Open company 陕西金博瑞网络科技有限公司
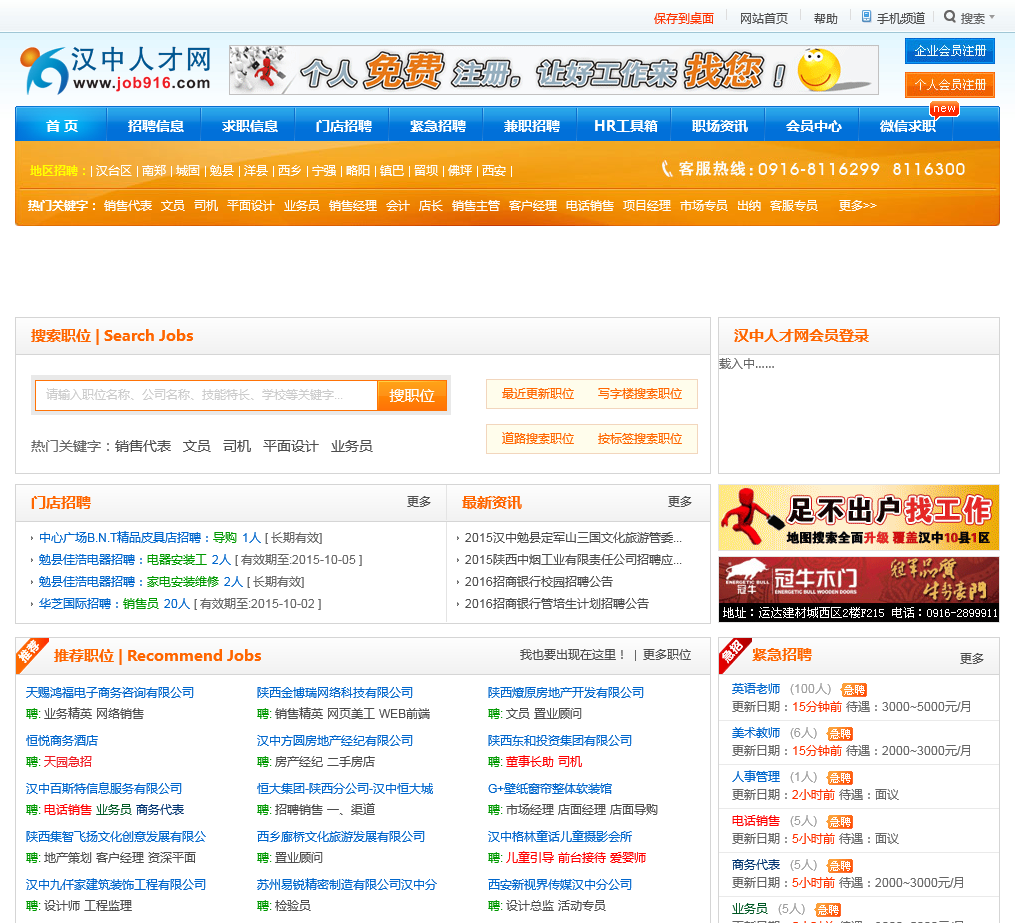 click(335, 693)
